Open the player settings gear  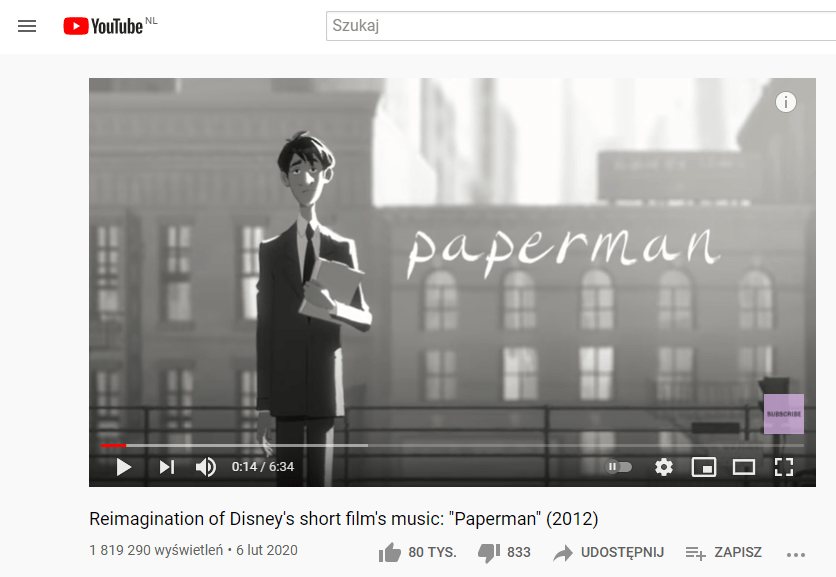point(664,467)
